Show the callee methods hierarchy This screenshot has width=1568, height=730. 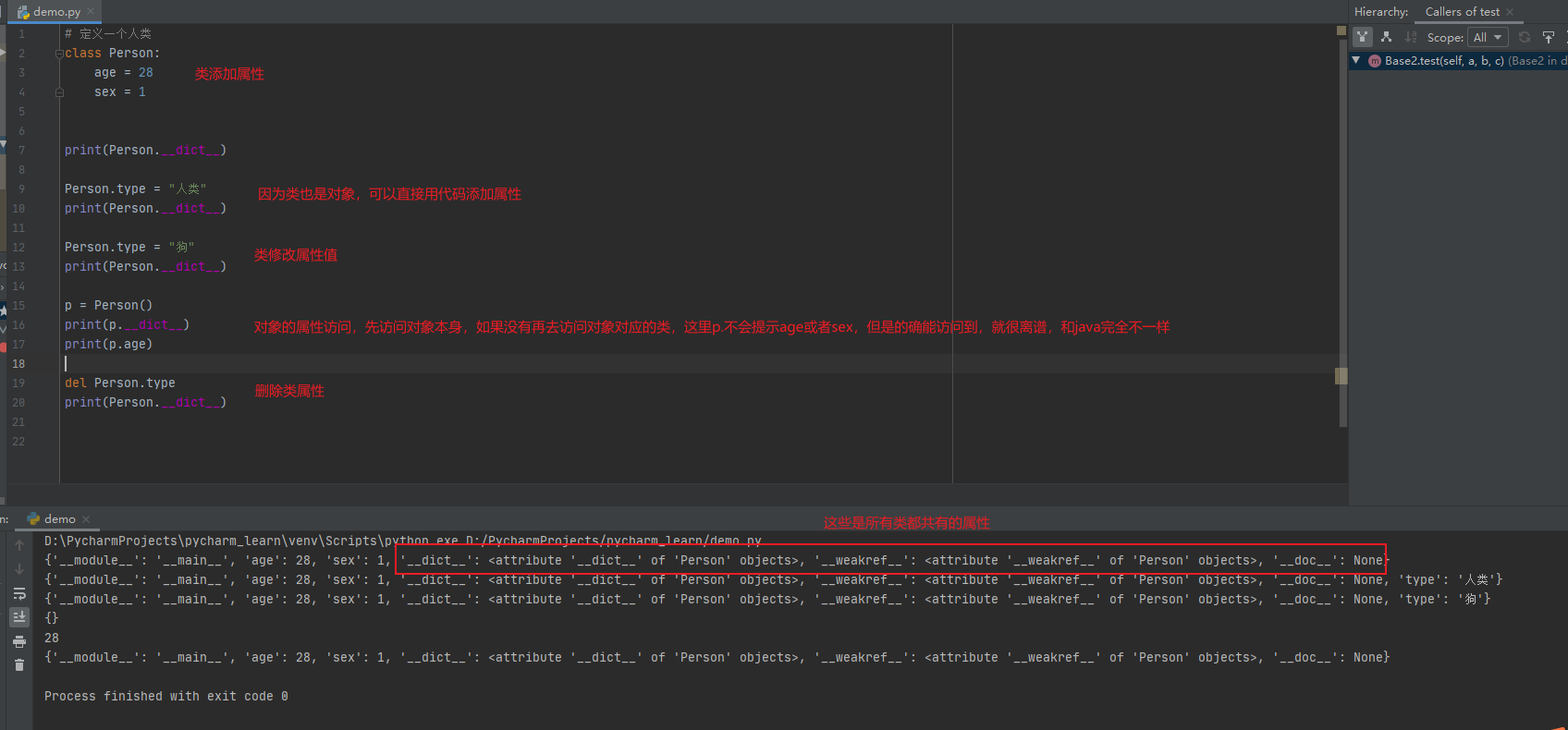(x=1386, y=37)
